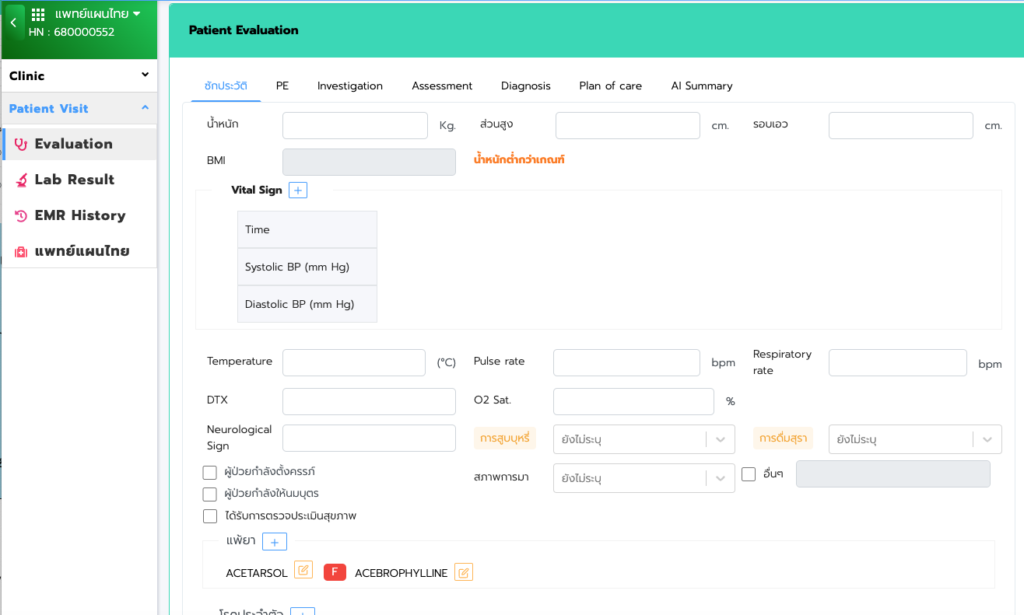The image size is (1024, 615).
Task: Open EMR History from sidebar
Action: tap(79, 215)
